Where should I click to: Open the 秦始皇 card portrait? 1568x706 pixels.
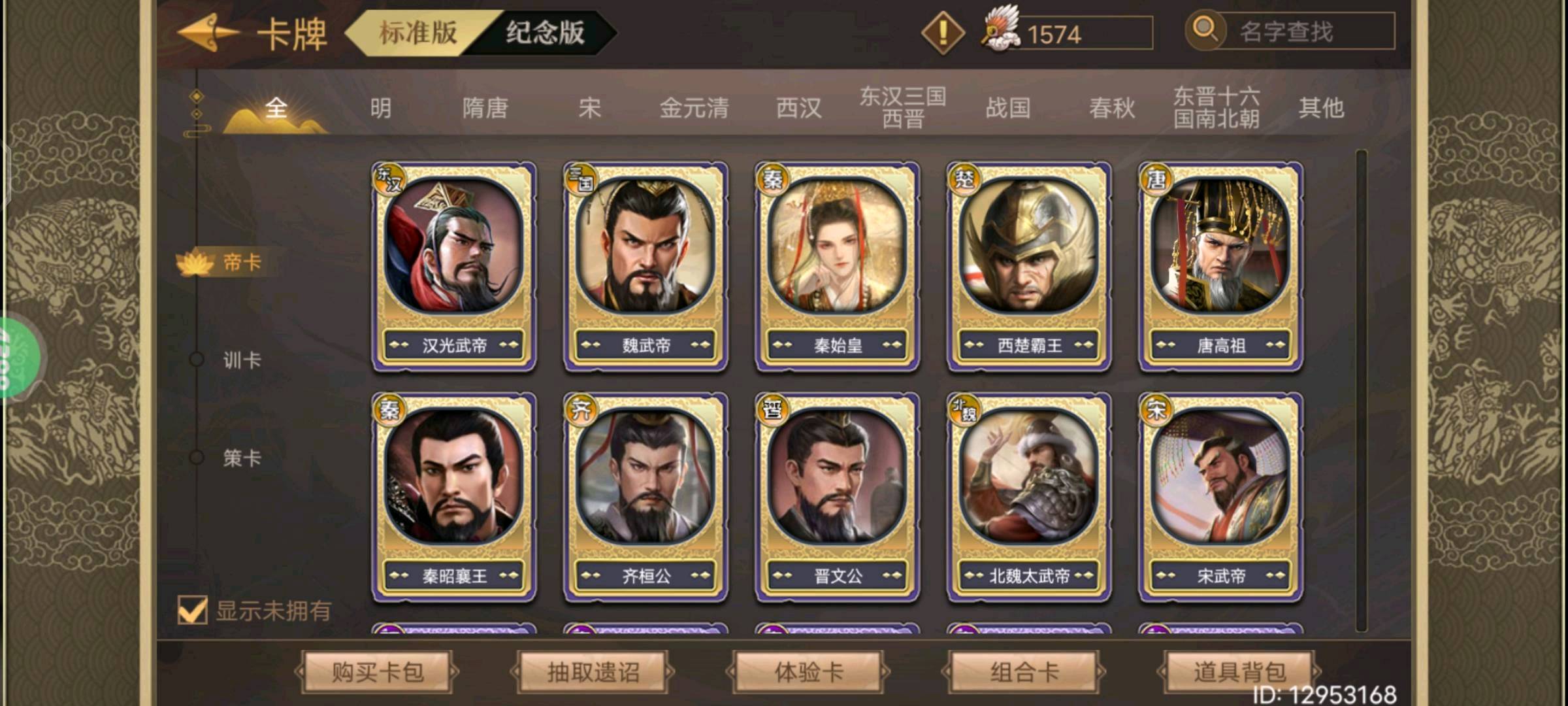click(x=838, y=244)
